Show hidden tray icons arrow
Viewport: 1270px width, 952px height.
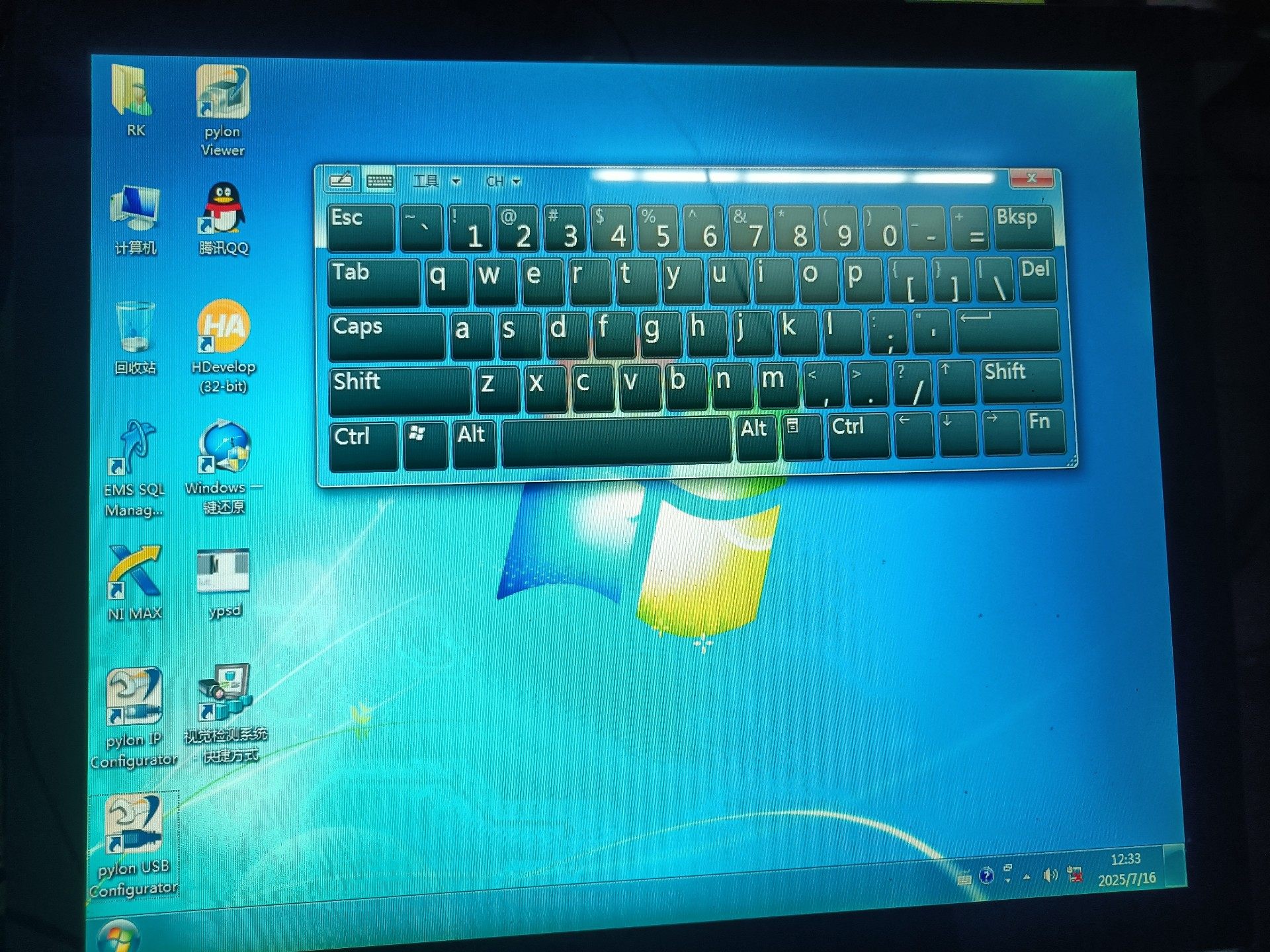(x=1027, y=877)
